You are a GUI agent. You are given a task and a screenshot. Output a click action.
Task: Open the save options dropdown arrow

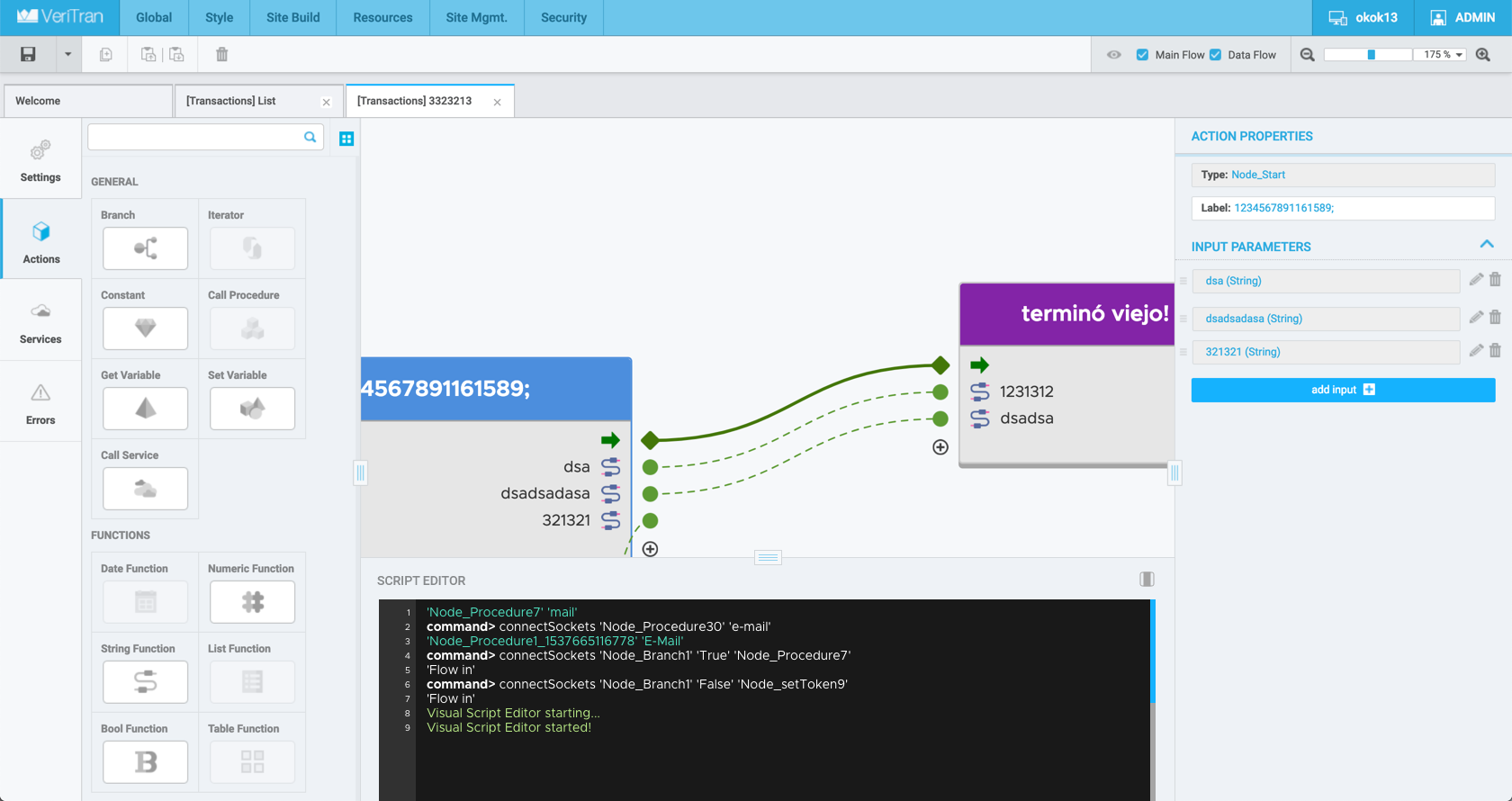[x=67, y=55]
